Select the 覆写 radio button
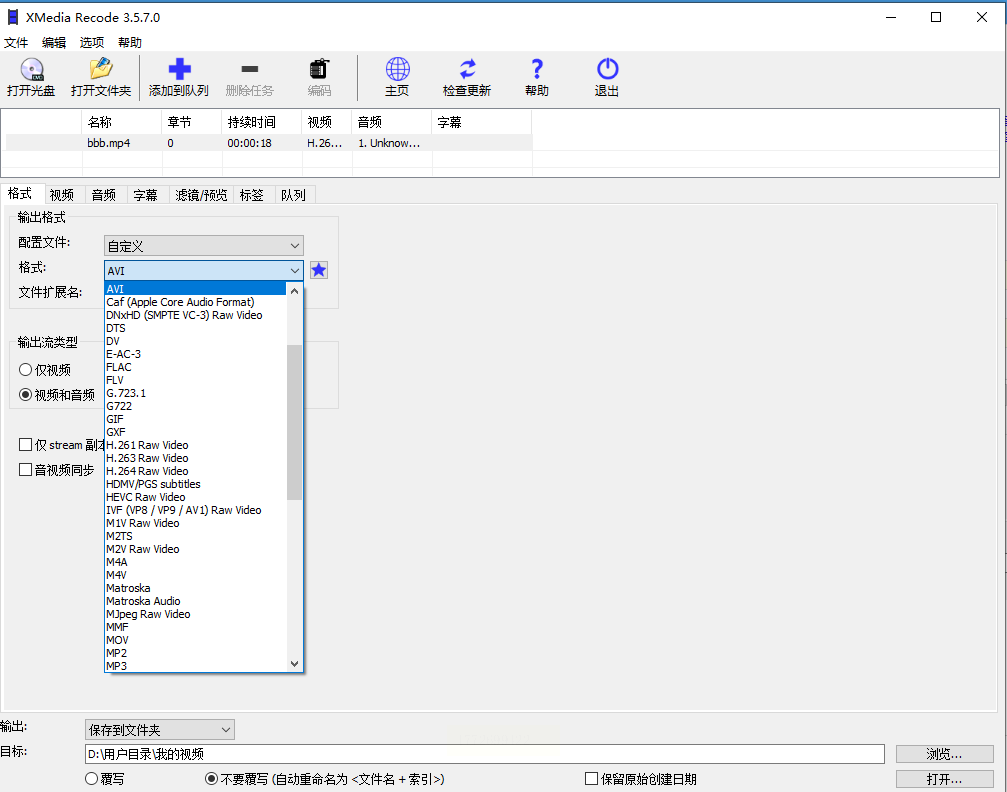 click(92, 779)
